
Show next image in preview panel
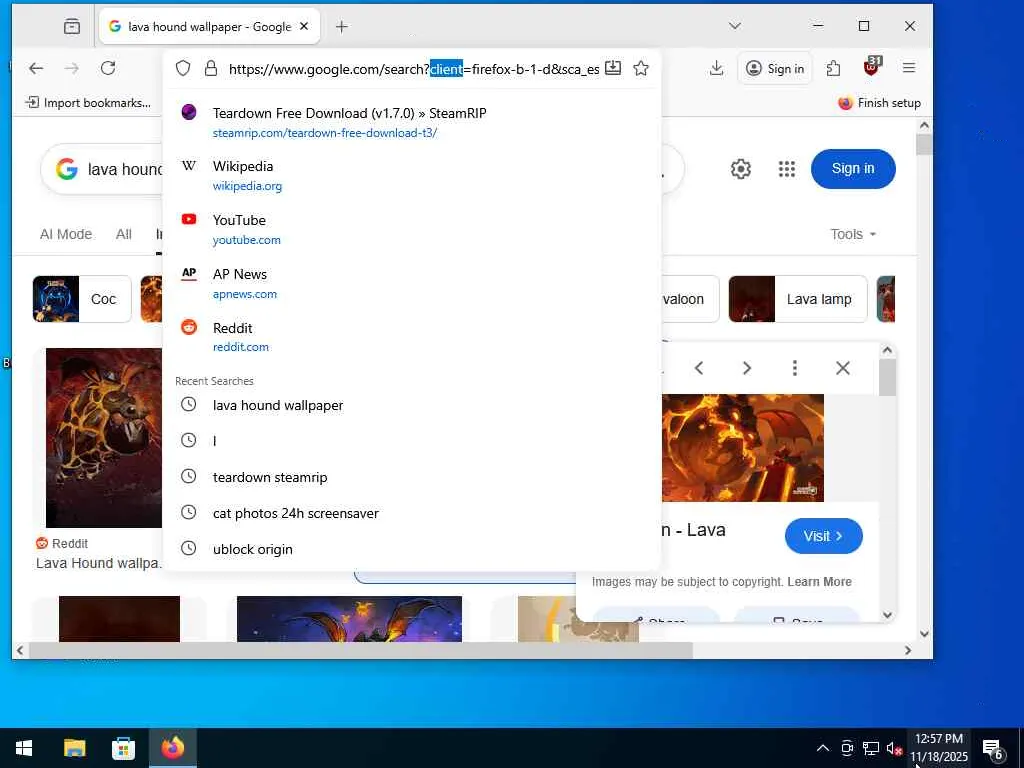746,368
